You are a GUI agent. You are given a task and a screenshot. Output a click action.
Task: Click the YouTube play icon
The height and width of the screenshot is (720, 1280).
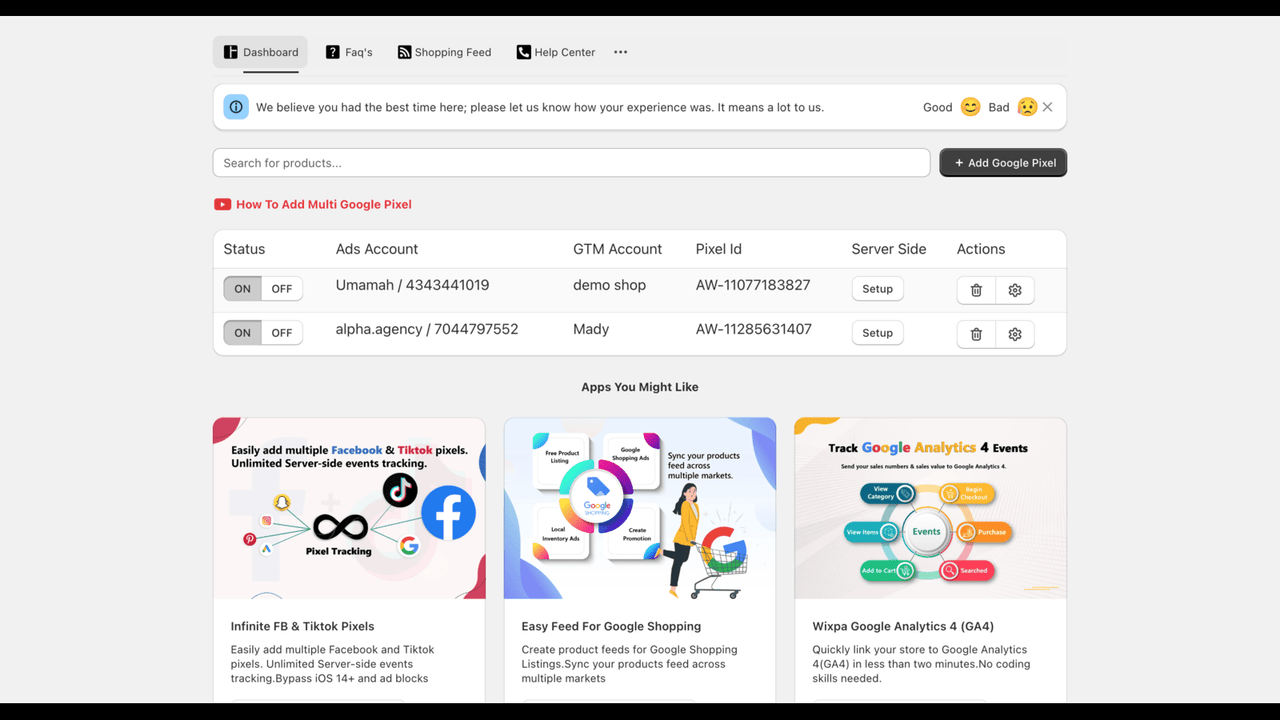pyautogui.click(x=222, y=204)
